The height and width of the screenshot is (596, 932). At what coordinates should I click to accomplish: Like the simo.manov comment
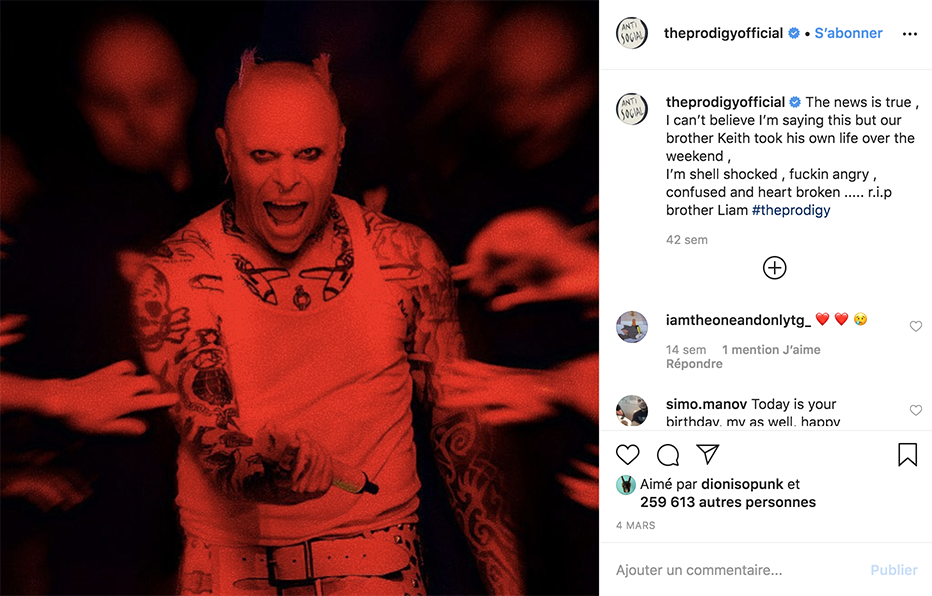tap(916, 410)
